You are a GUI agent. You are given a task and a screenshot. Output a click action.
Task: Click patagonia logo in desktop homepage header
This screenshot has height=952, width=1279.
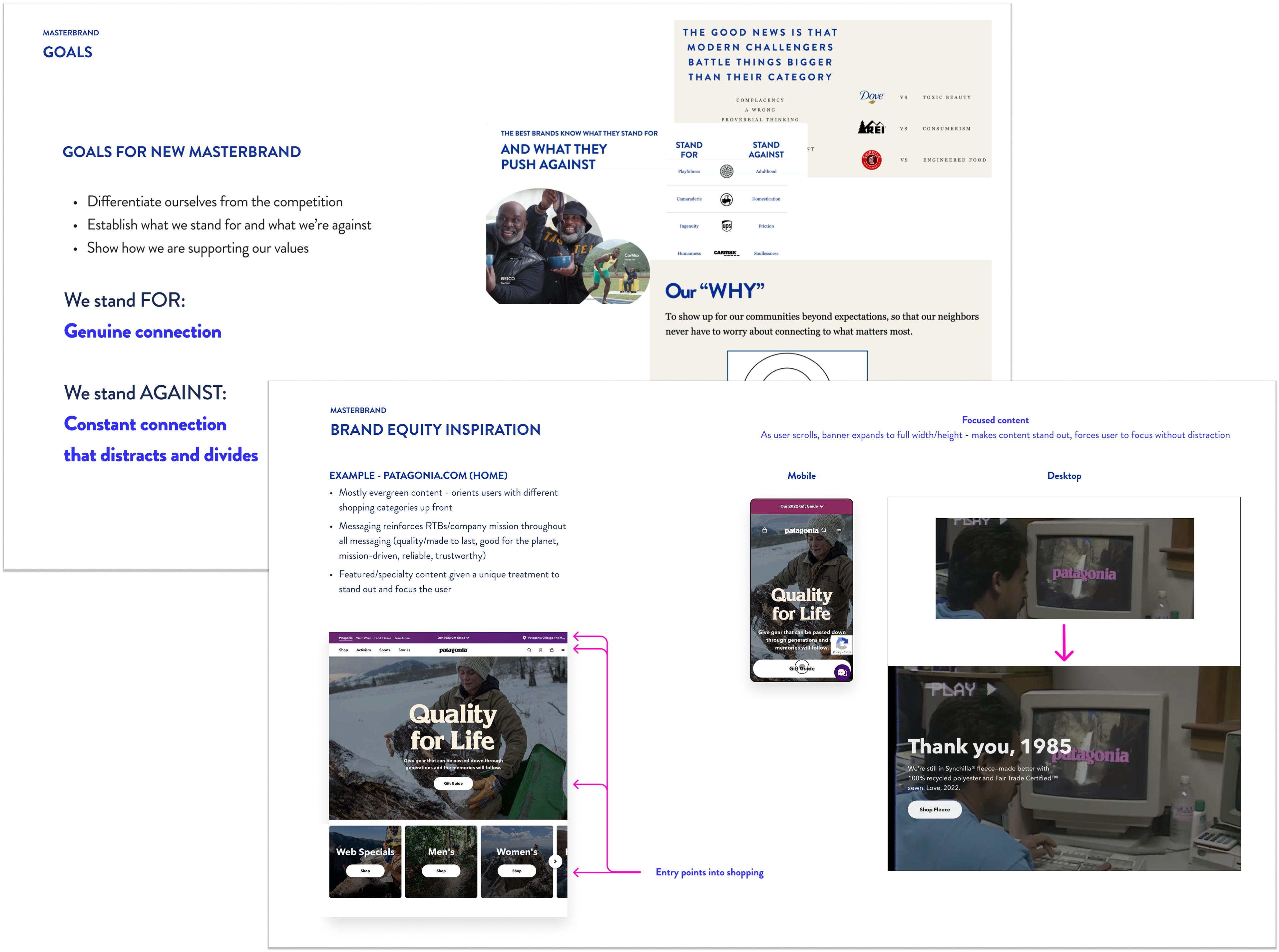click(x=453, y=650)
